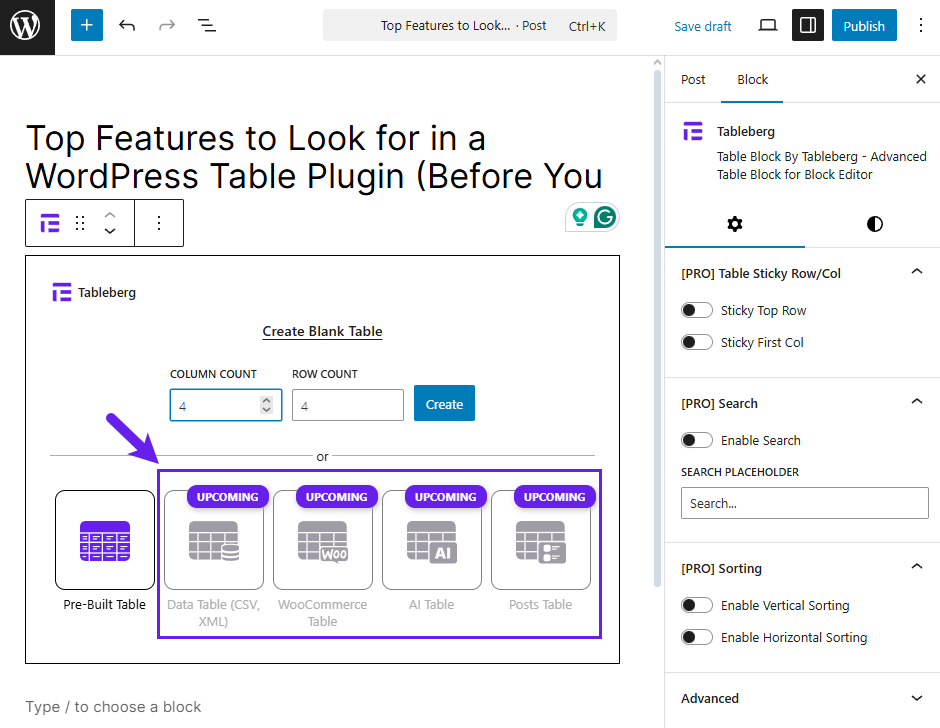The width and height of the screenshot is (940, 728).
Task: Open the document overview list
Action: coord(207,25)
